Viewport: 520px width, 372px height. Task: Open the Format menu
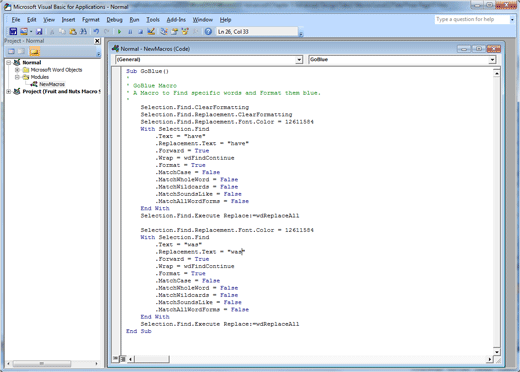pyautogui.click(x=91, y=20)
